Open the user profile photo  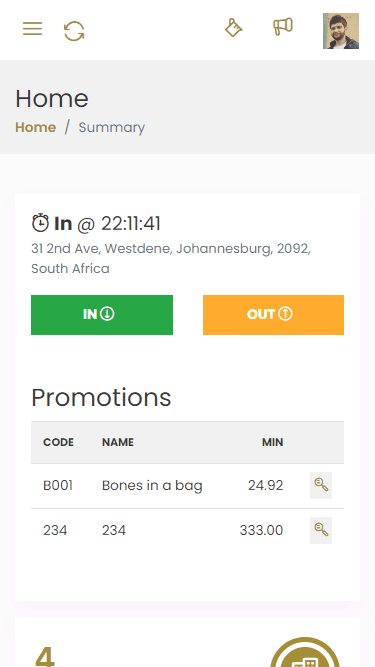coord(341,31)
